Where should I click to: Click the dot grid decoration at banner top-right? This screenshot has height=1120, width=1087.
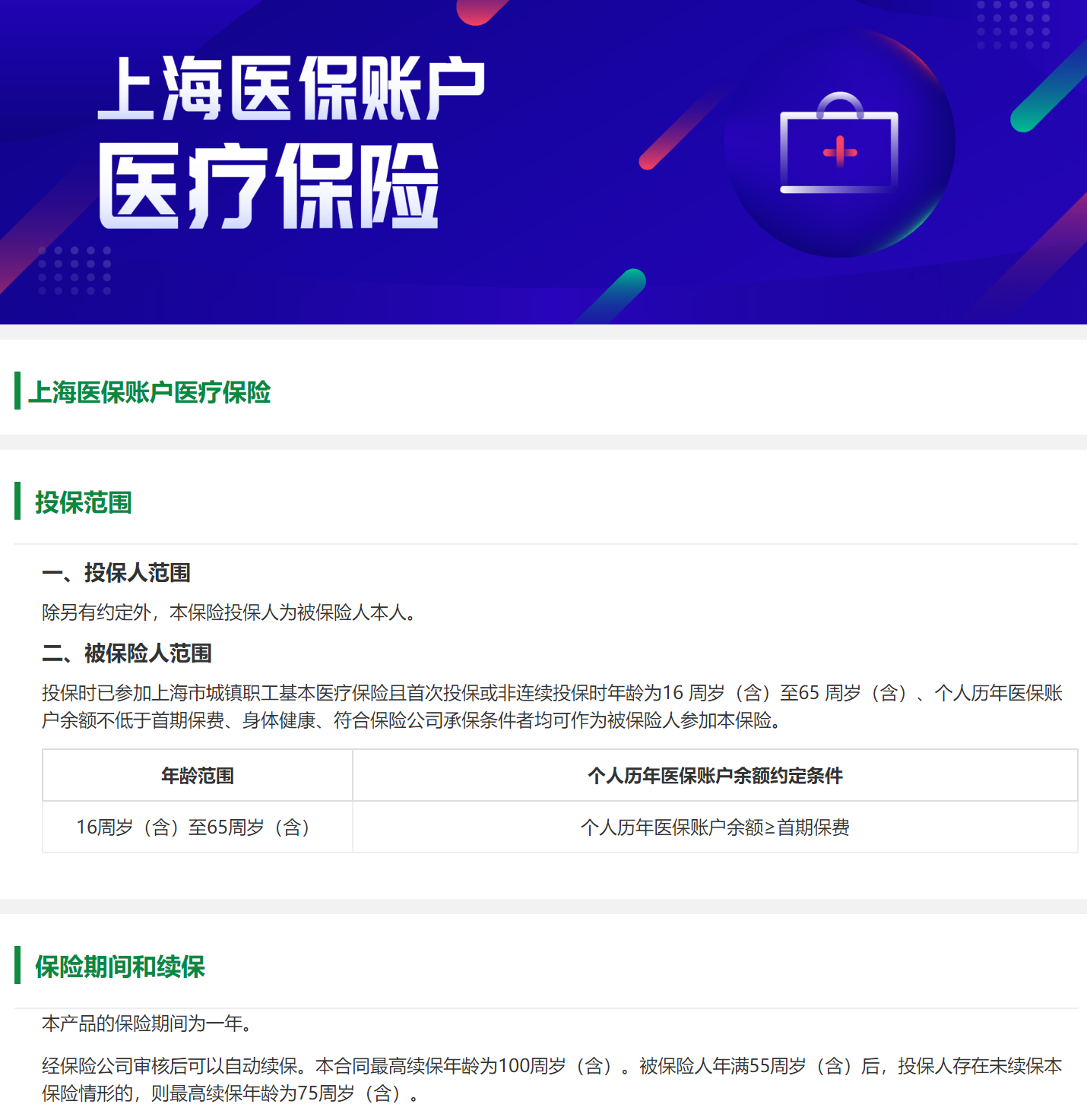(1013, 24)
